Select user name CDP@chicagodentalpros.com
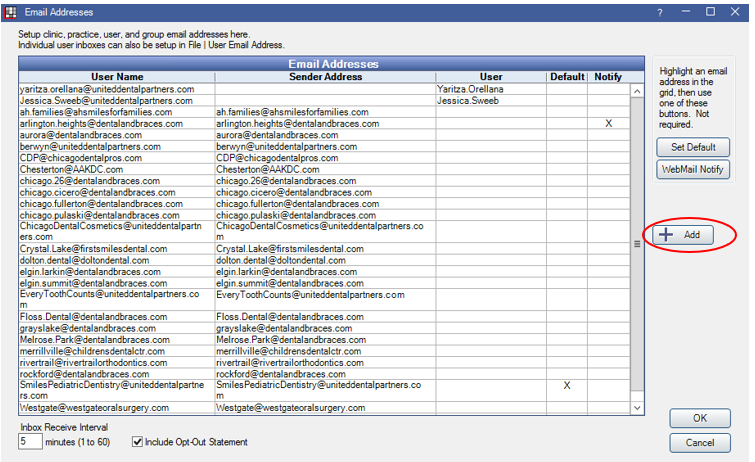755x462 pixels. click(81, 158)
